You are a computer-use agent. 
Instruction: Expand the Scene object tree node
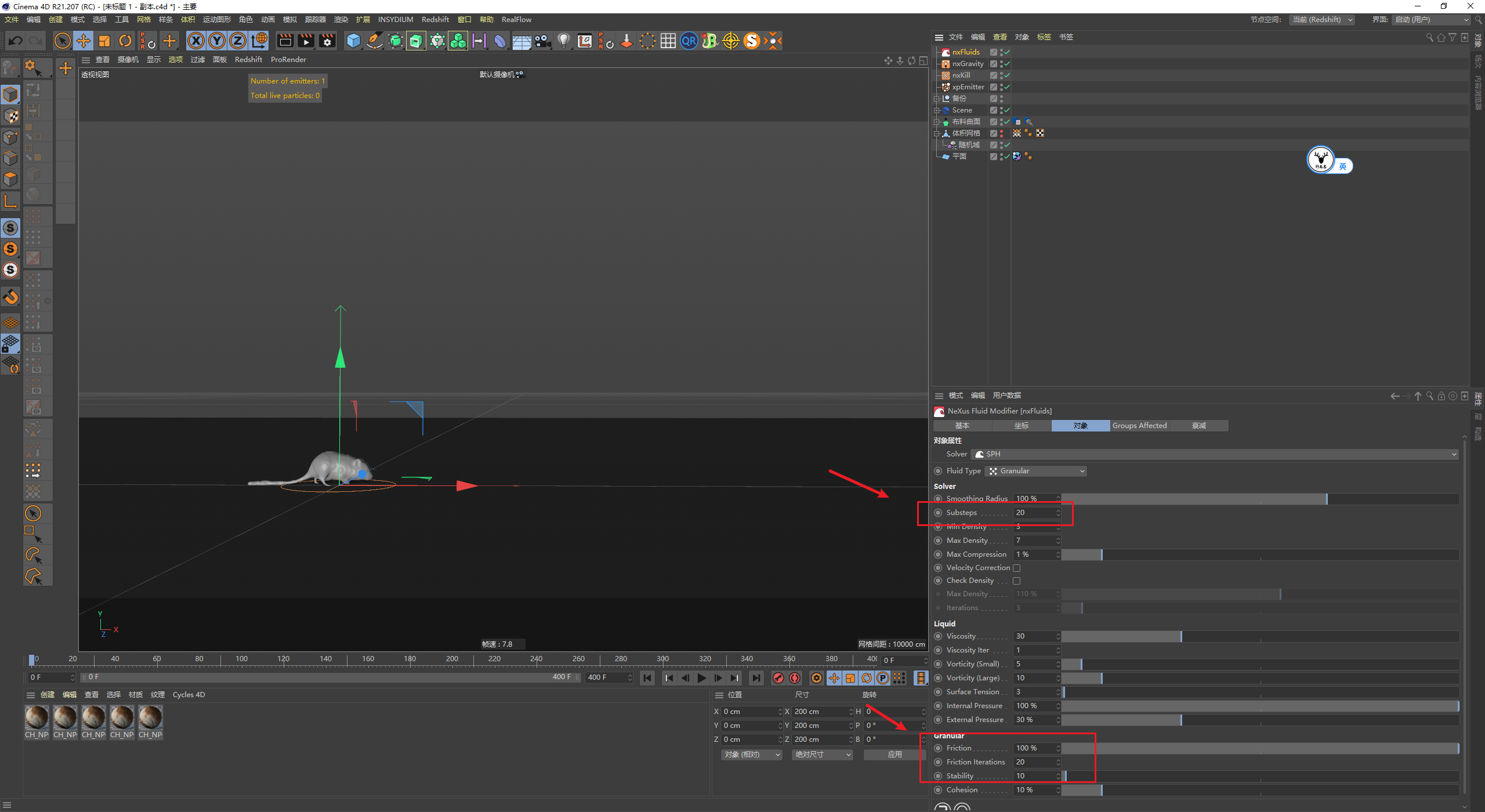click(x=936, y=110)
